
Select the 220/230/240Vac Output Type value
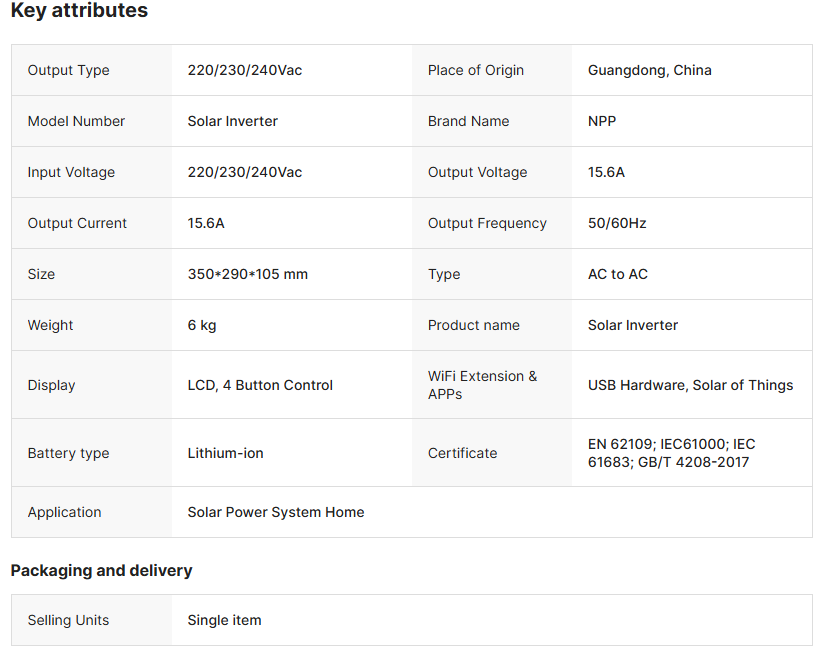(245, 70)
